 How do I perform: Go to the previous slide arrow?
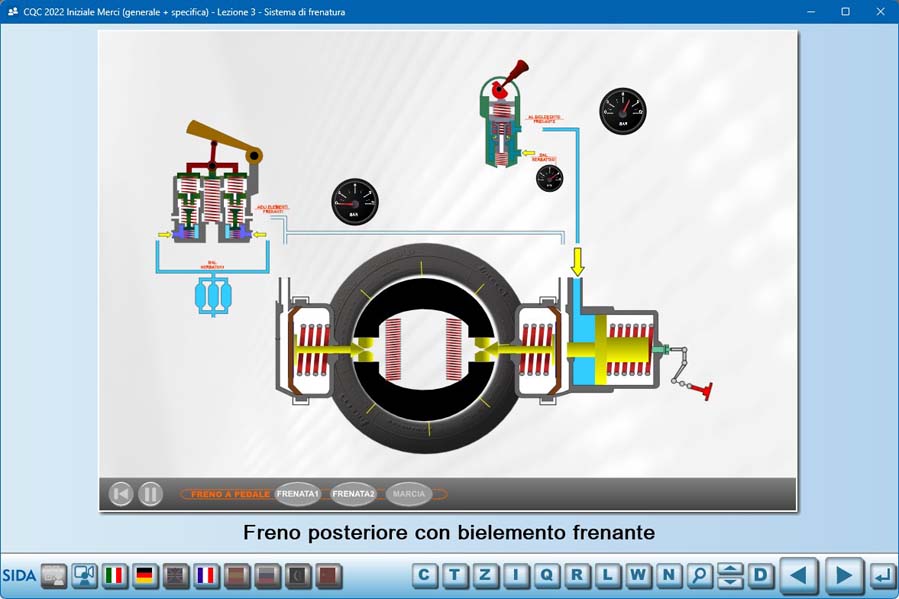point(798,576)
